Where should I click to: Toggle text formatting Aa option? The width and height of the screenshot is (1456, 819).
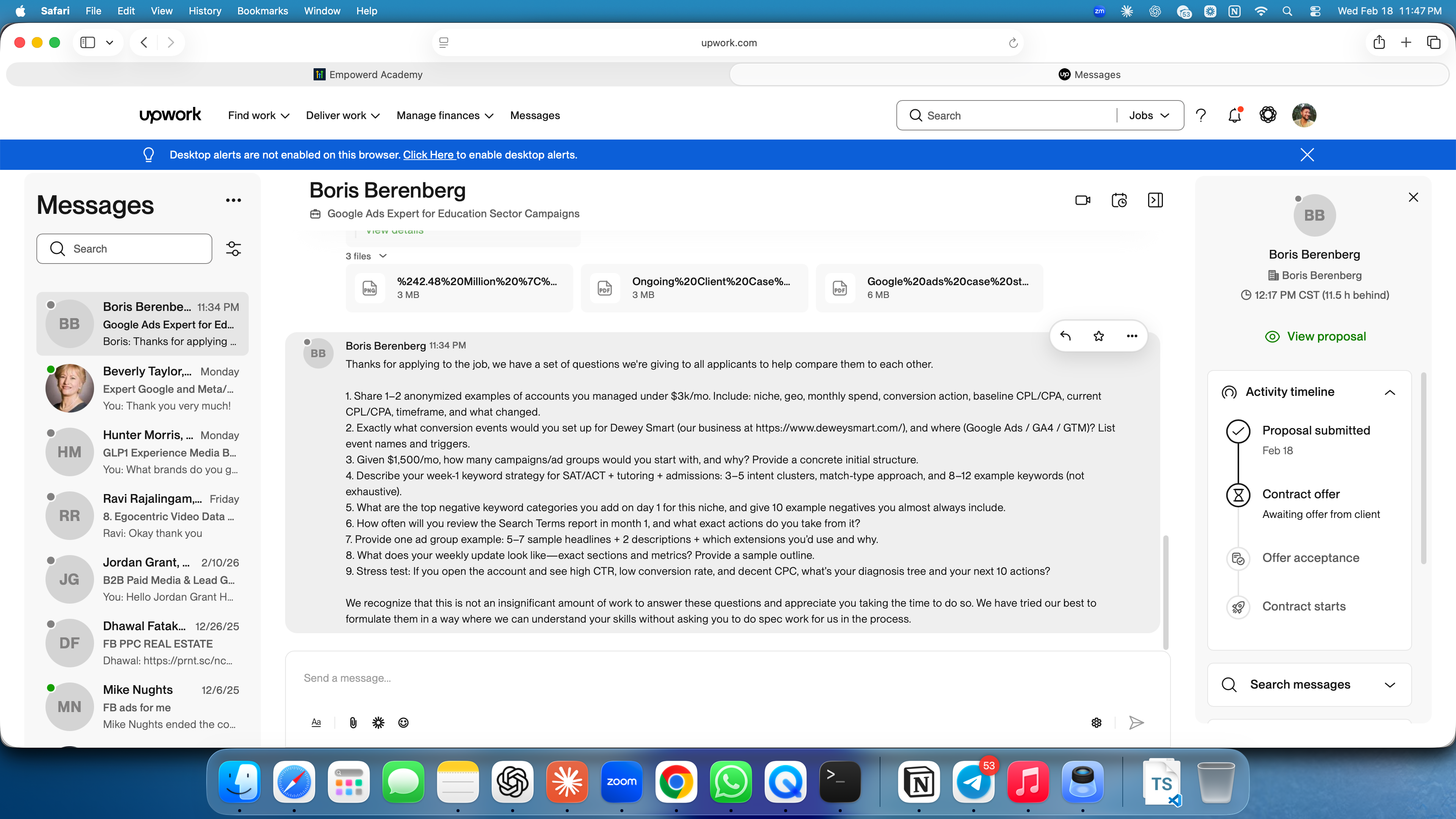tap(316, 722)
